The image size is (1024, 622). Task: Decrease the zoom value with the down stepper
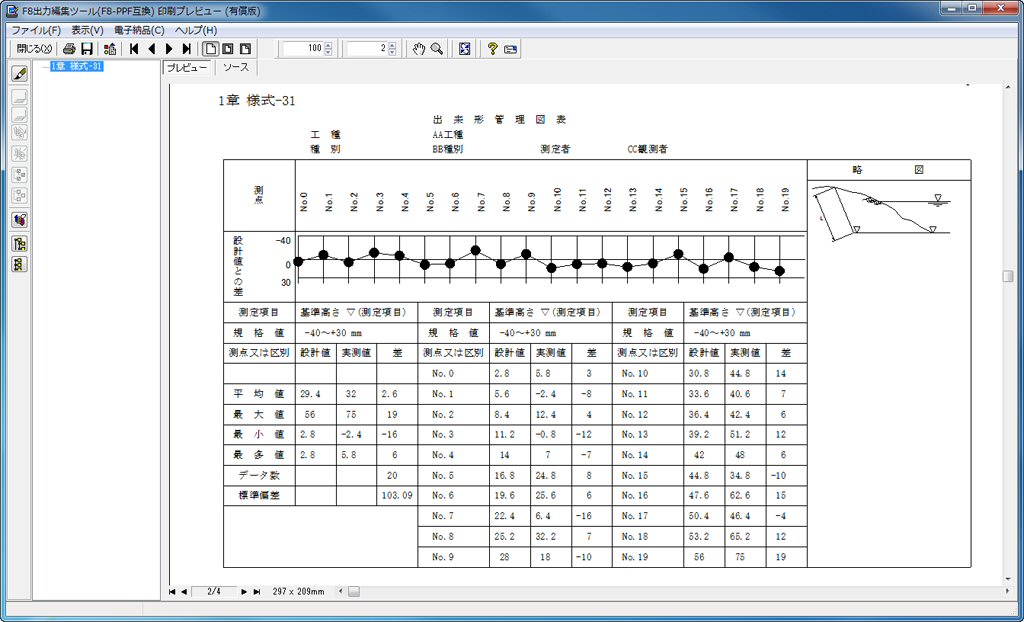pyautogui.click(x=328, y=52)
